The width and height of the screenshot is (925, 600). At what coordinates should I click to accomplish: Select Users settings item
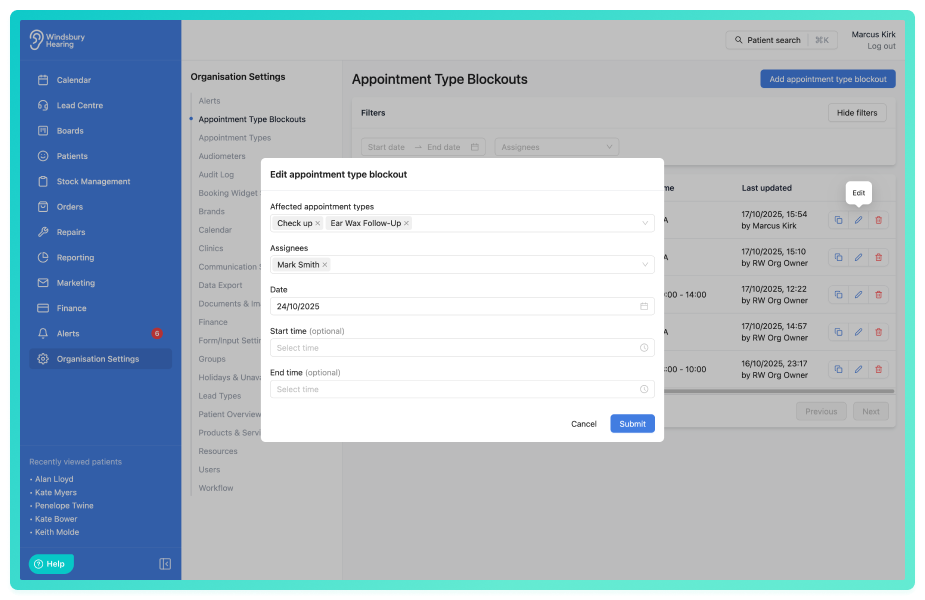pos(209,470)
